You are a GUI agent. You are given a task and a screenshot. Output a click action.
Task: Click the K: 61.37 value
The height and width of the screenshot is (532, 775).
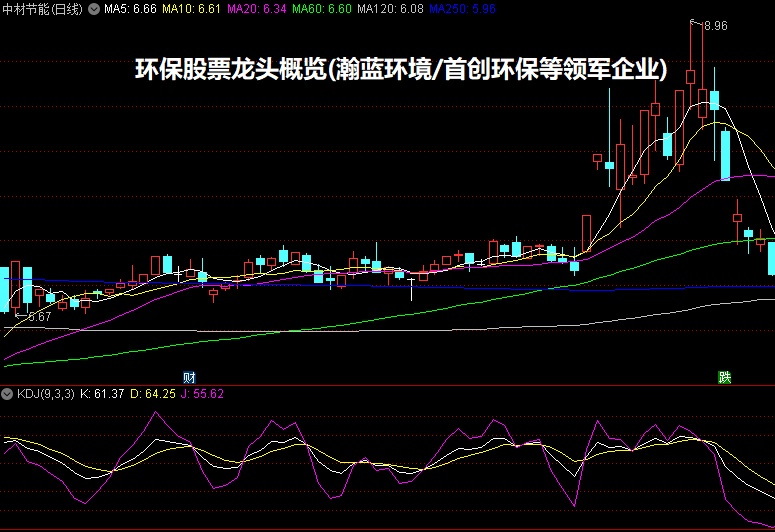(102, 394)
